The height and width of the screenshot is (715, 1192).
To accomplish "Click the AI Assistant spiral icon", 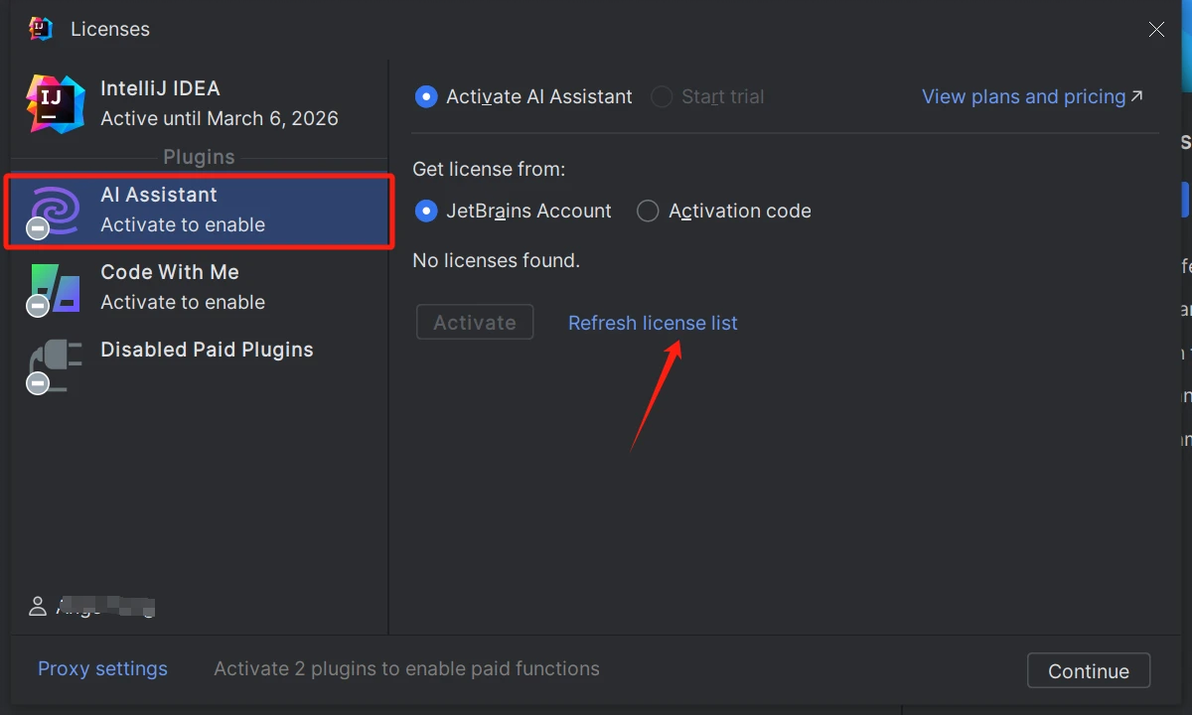I will click(54, 210).
